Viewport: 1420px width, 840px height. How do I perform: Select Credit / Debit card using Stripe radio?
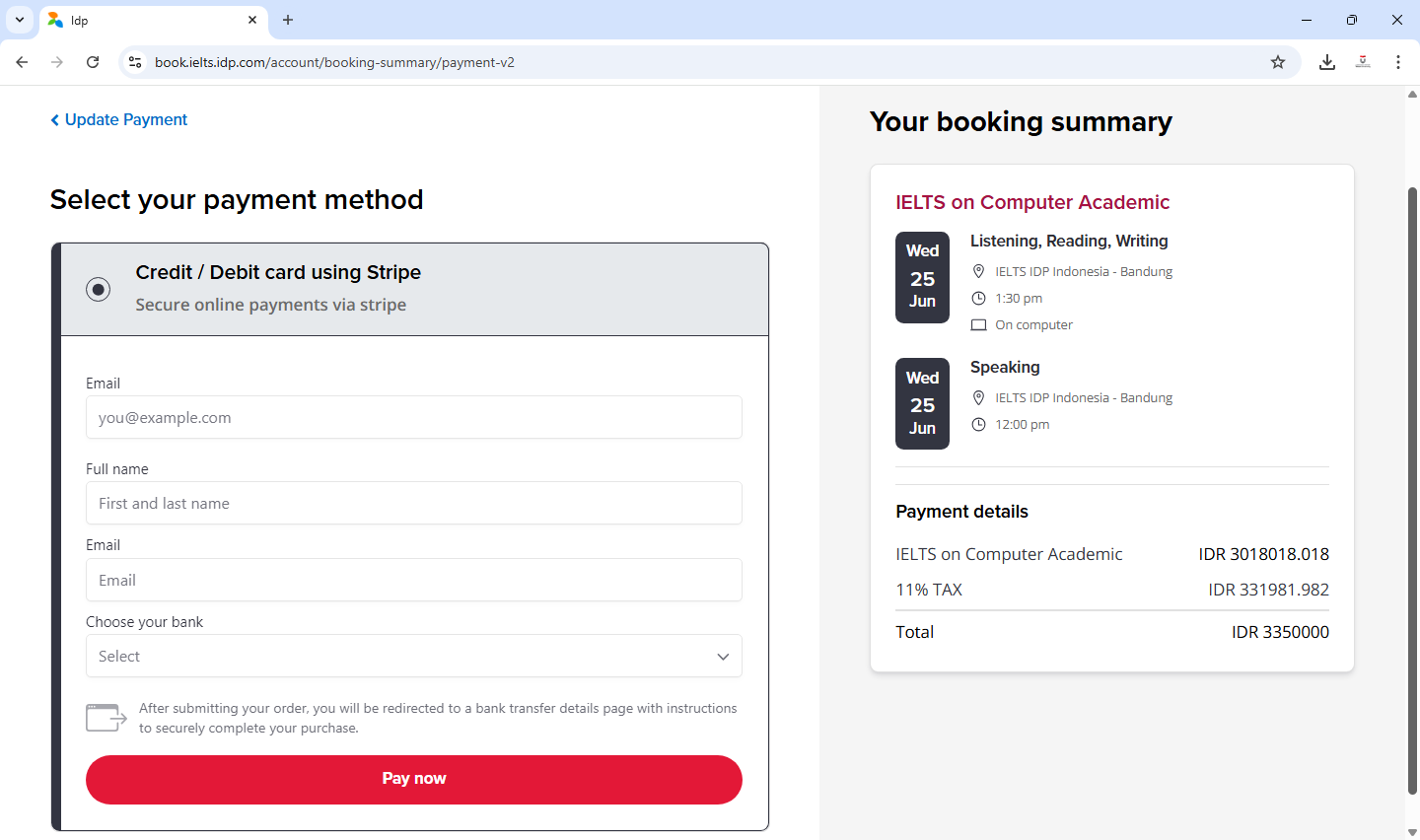point(98,289)
